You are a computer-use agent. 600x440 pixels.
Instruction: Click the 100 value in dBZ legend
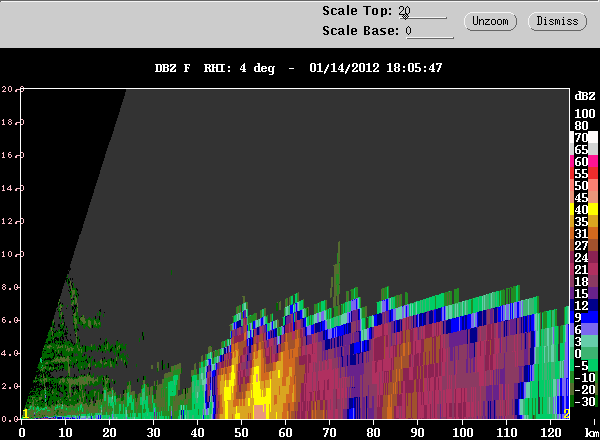(x=585, y=114)
